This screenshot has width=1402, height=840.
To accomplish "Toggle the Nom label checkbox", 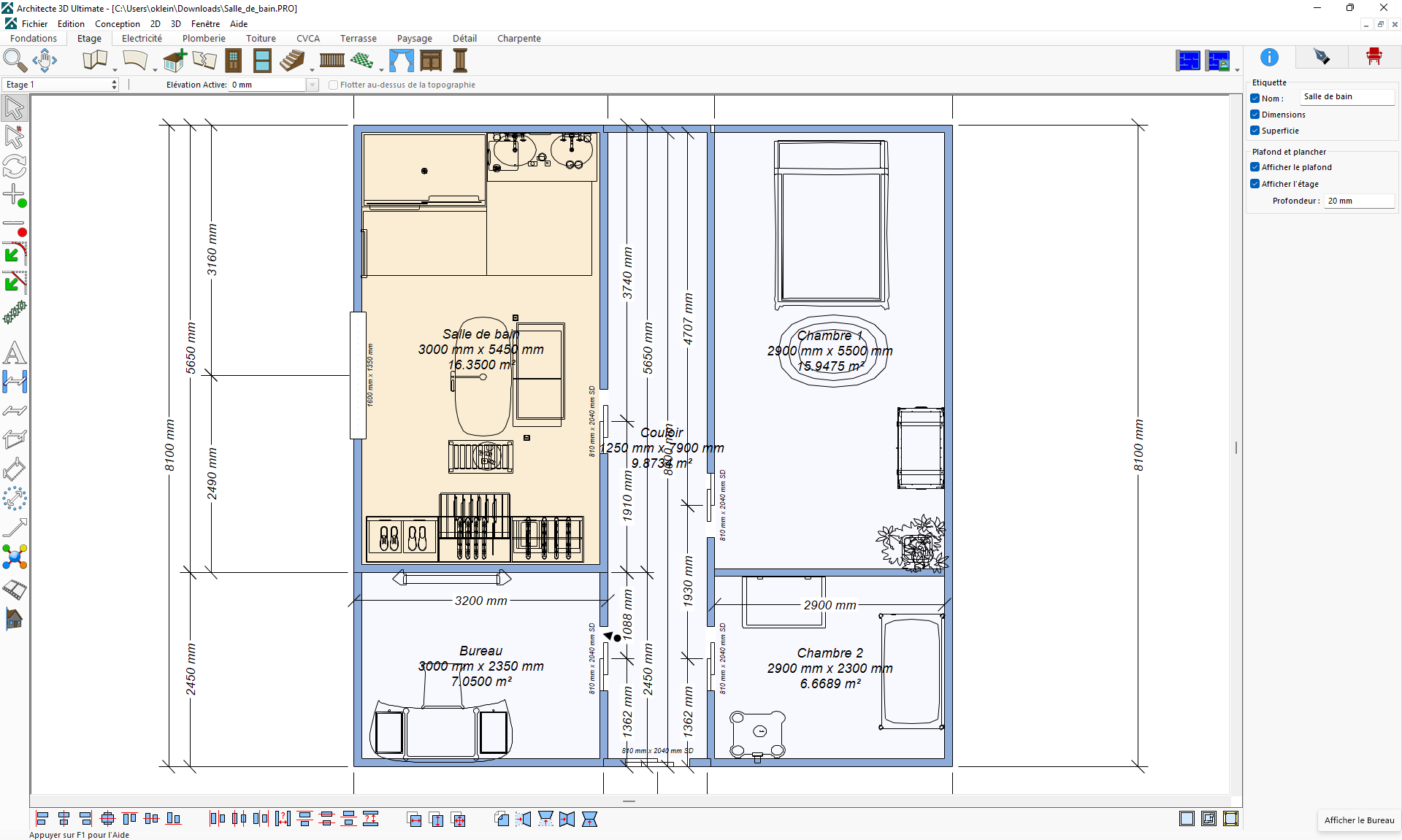I will [1254, 99].
